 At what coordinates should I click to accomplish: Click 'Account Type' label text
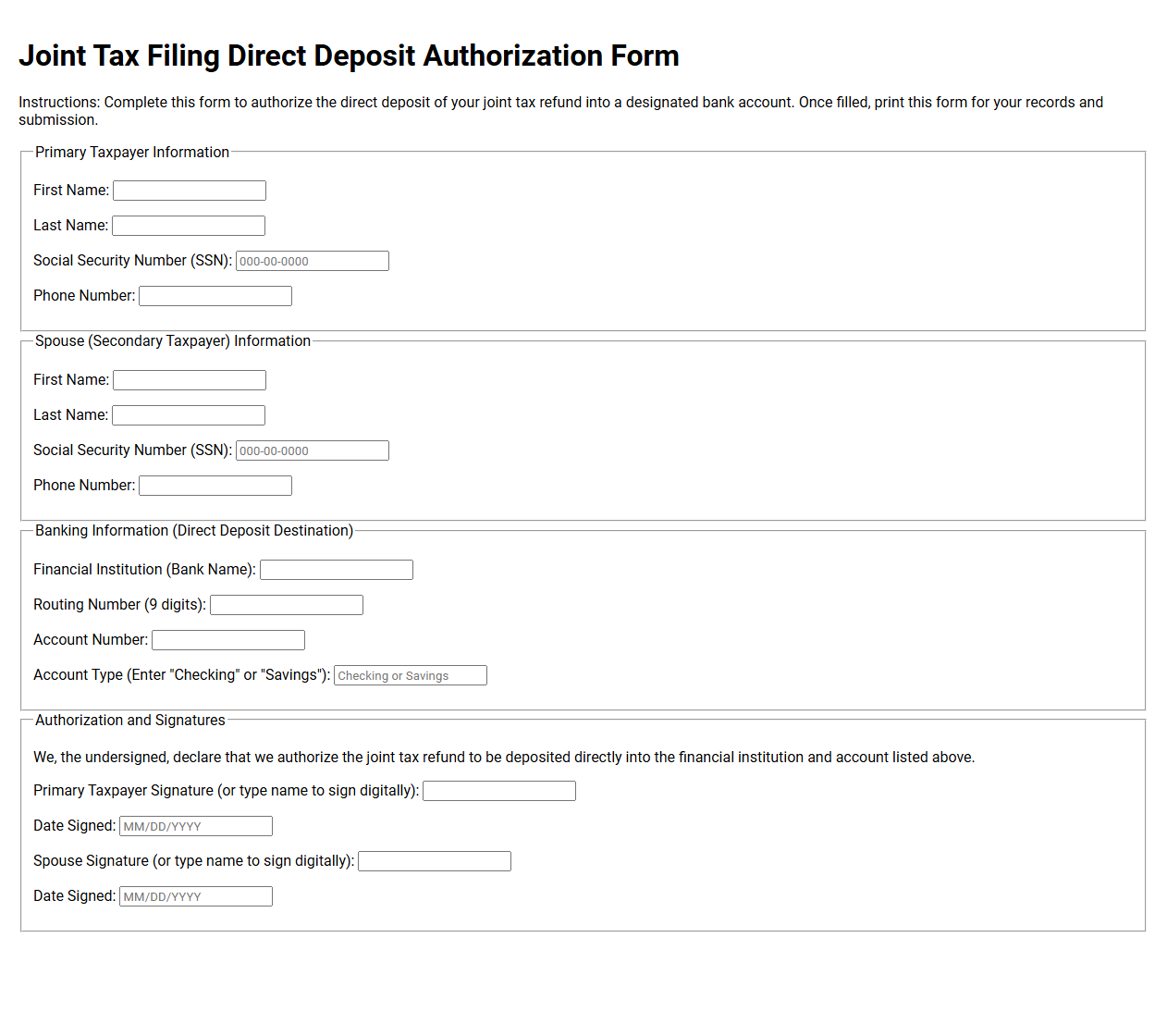click(181, 675)
